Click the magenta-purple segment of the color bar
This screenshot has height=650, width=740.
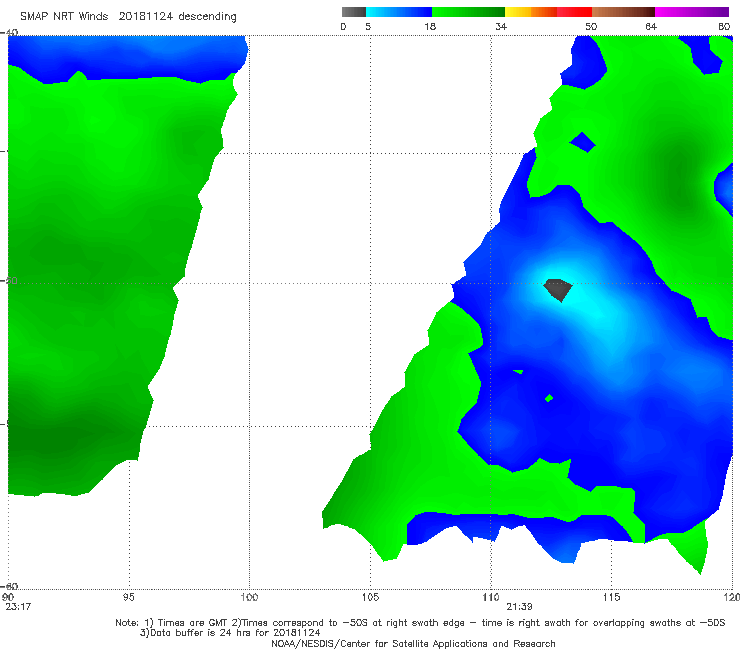[692, 12]
